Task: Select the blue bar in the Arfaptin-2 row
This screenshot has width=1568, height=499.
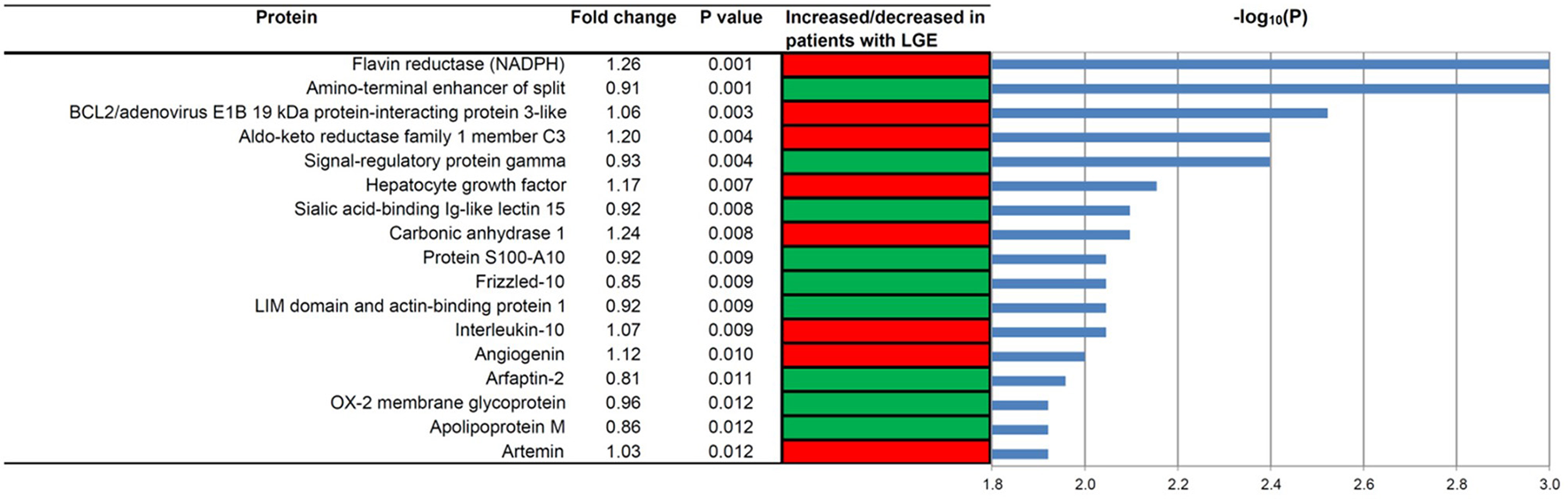Action: (1028, 380)
